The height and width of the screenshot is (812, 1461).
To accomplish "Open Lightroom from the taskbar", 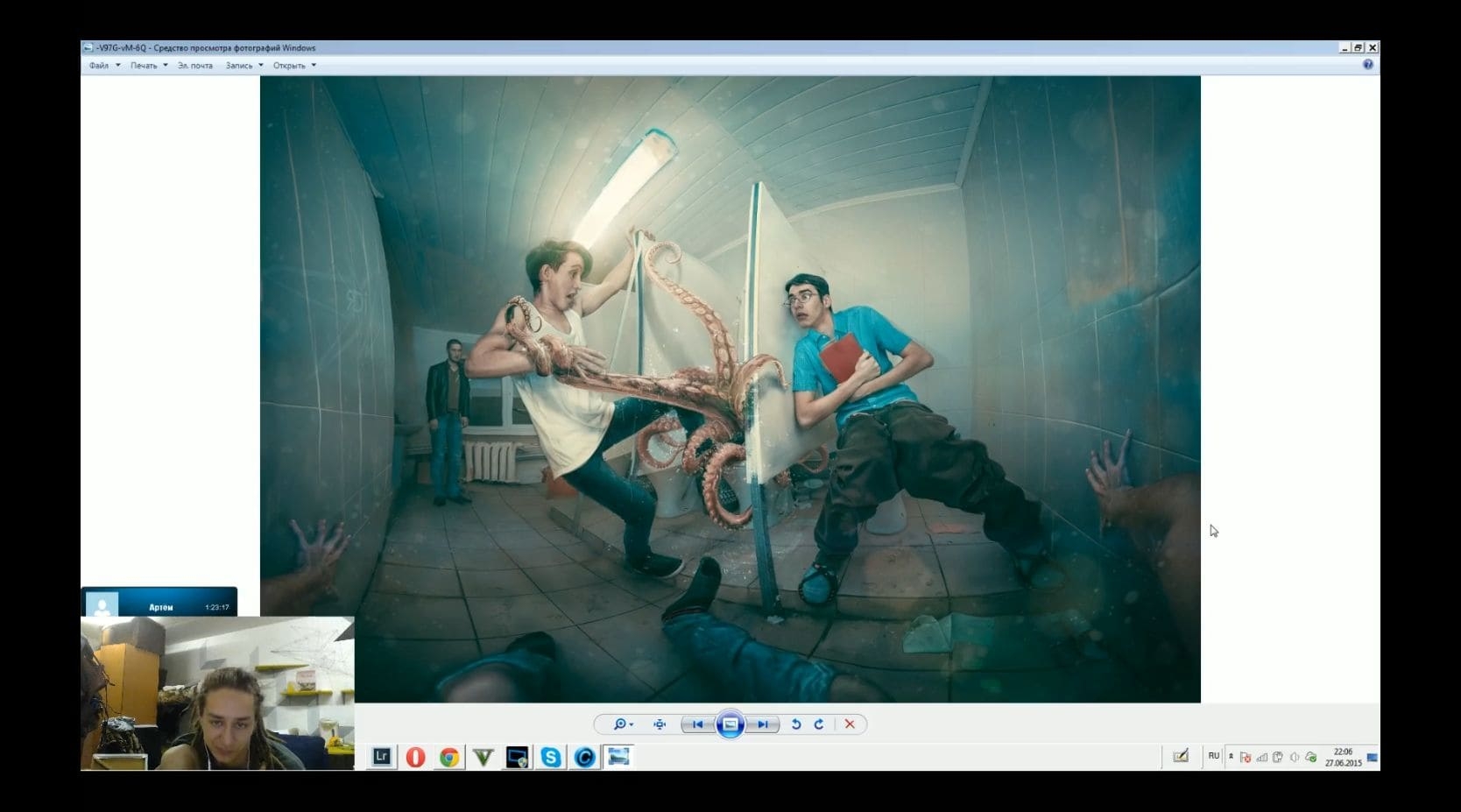I will pos(381,757).
